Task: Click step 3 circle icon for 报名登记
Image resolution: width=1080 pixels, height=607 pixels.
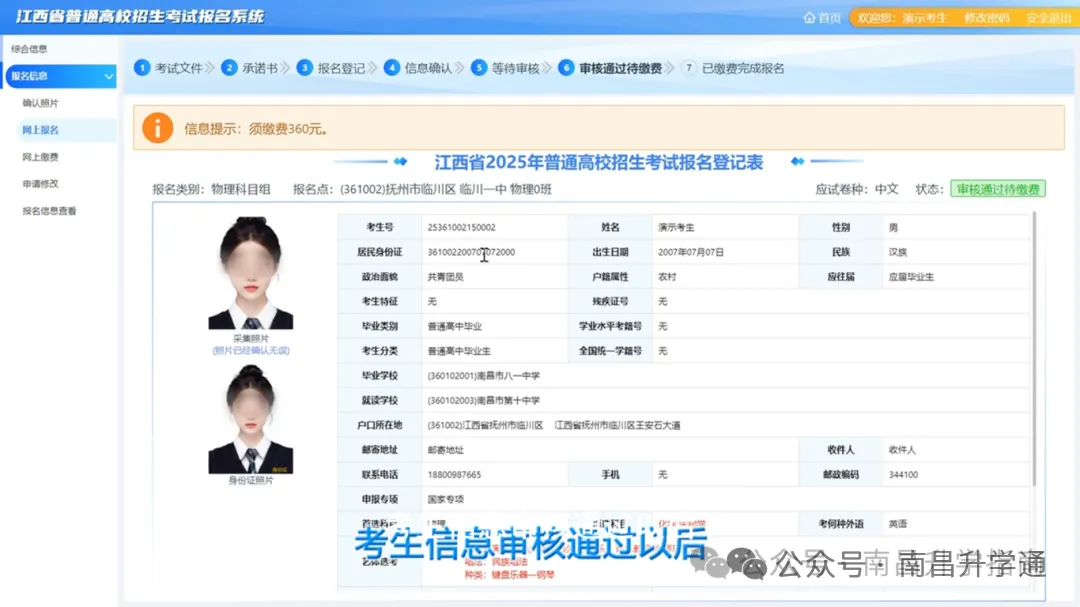Action: tap(304, 68)
